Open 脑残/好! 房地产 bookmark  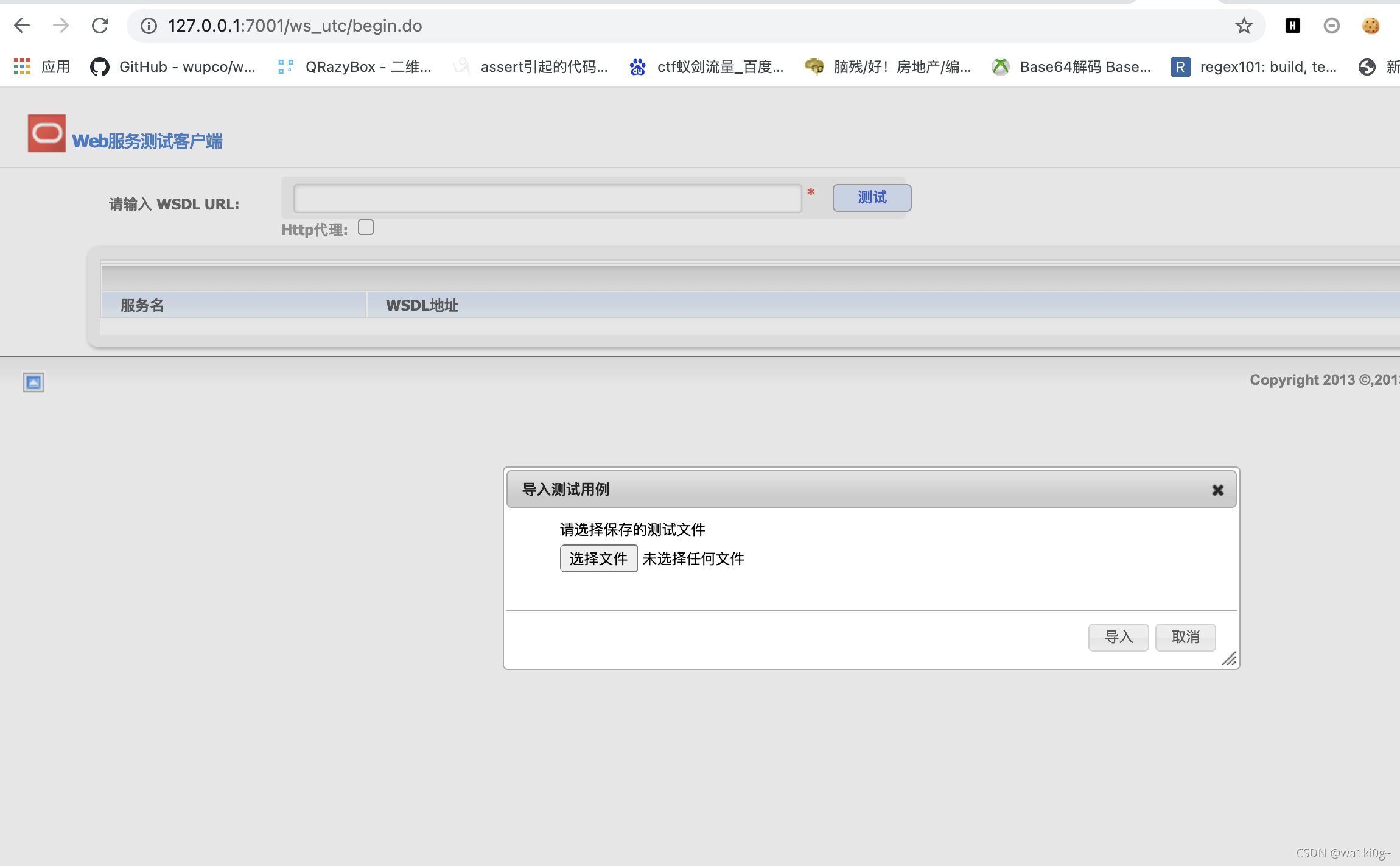[x=887, y=66]
